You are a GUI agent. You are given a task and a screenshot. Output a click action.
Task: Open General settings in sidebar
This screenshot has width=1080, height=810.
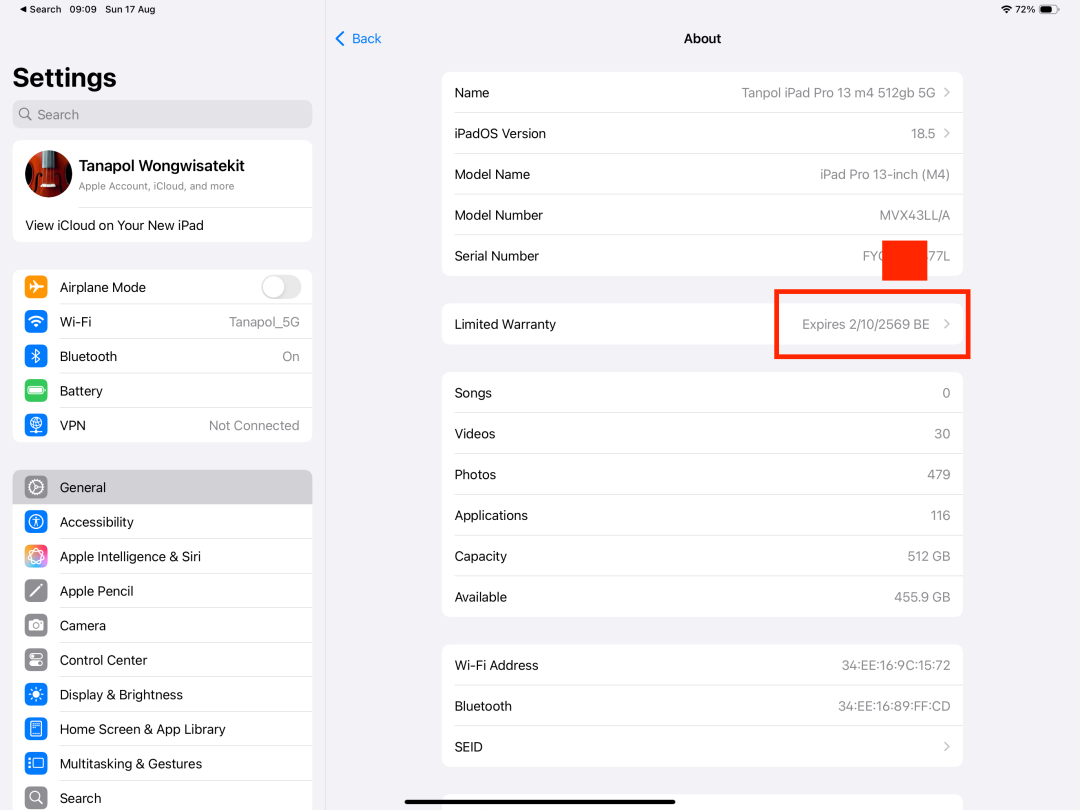[162, 487]
